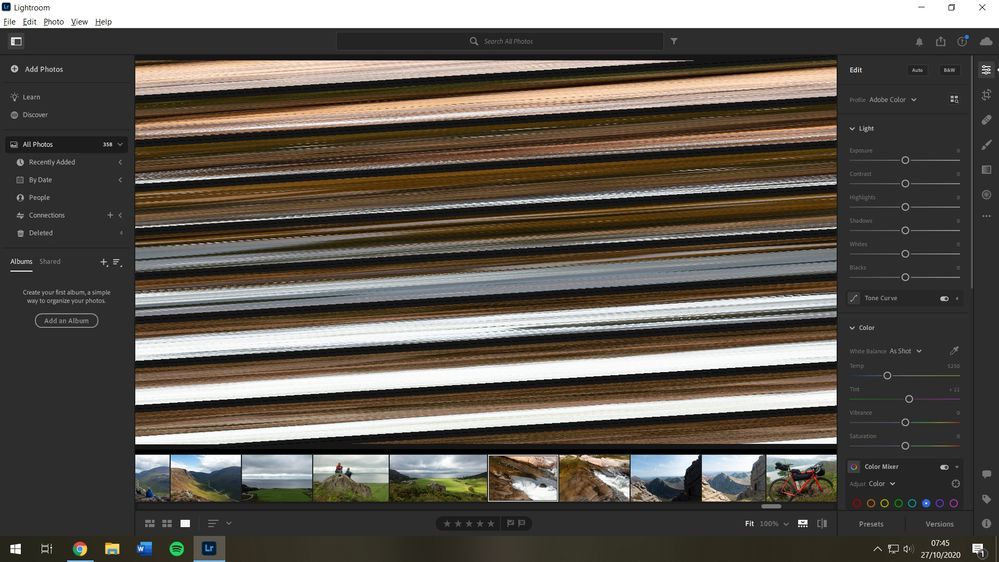Expand the All Photos chevron
Image resolution: width=999 pixels, height=562 pixels.
pyautogui.click(x=120, y=145)
